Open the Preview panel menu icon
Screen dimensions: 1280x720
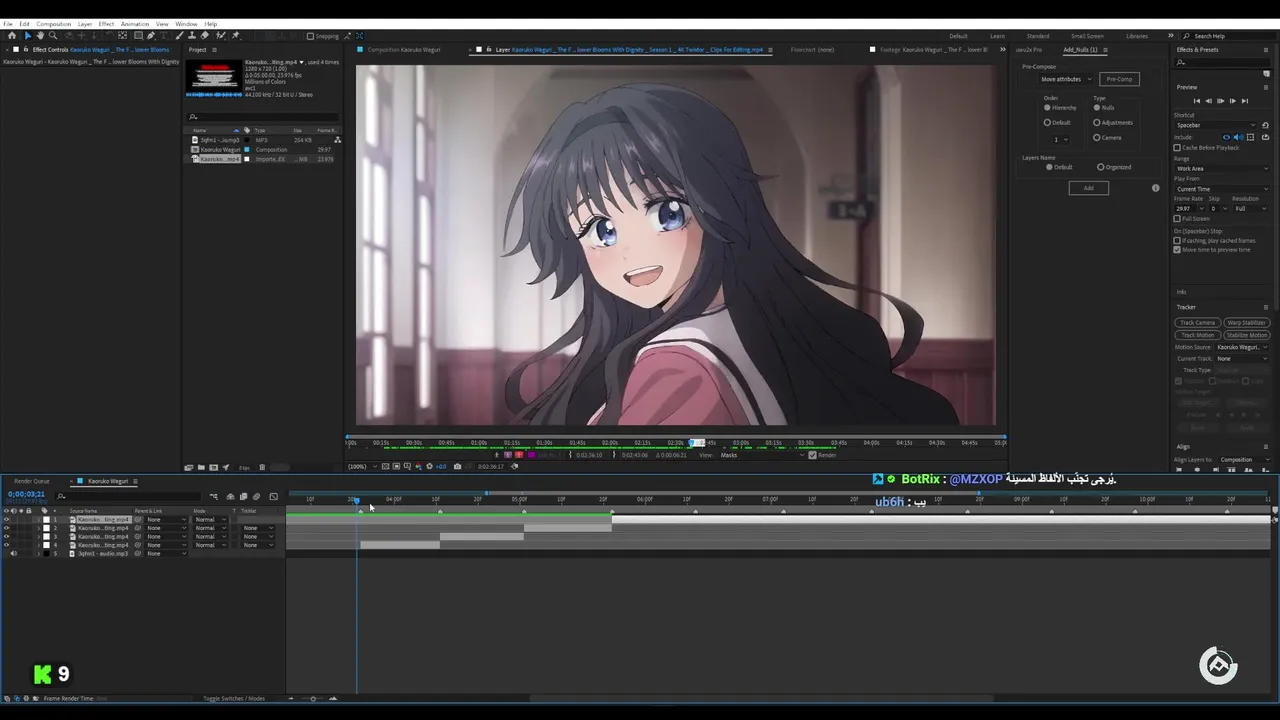click(x=1266, y=87)
